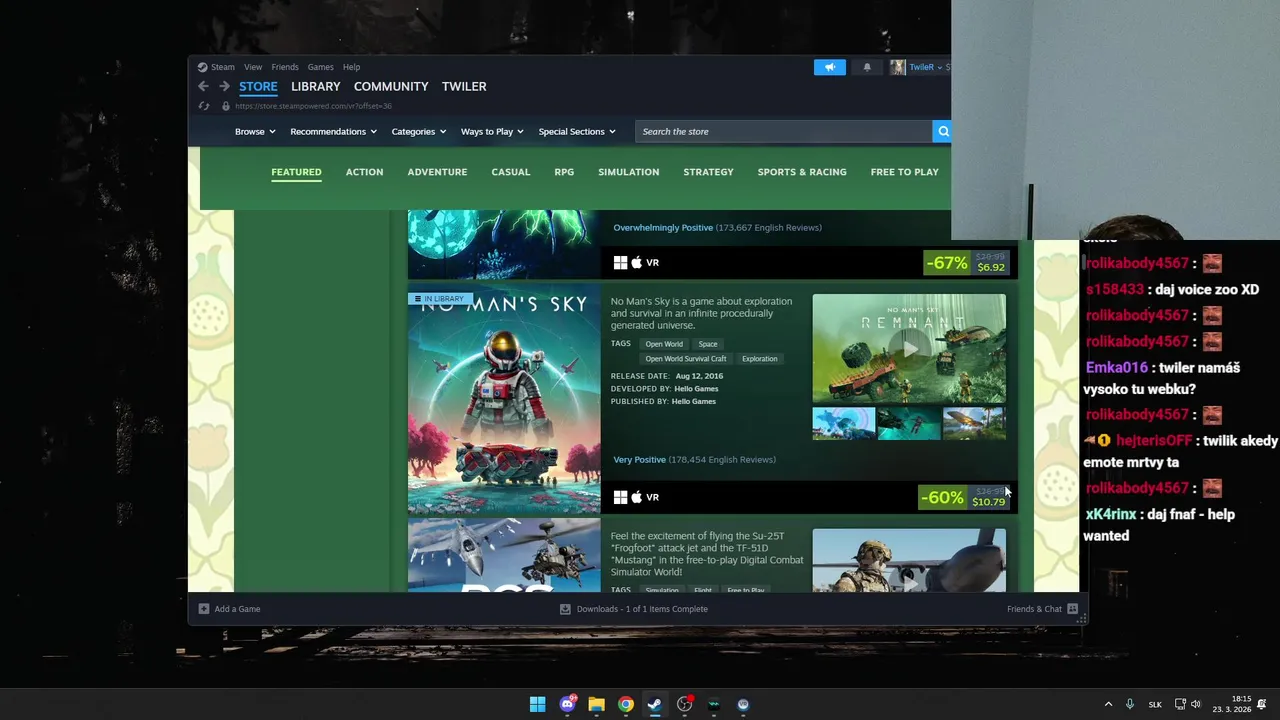The height and width of the screenshot is (720, 1280).
Task: Click the Add a Game plus icon
Action: pyautogui.click(x=204, y=608)
